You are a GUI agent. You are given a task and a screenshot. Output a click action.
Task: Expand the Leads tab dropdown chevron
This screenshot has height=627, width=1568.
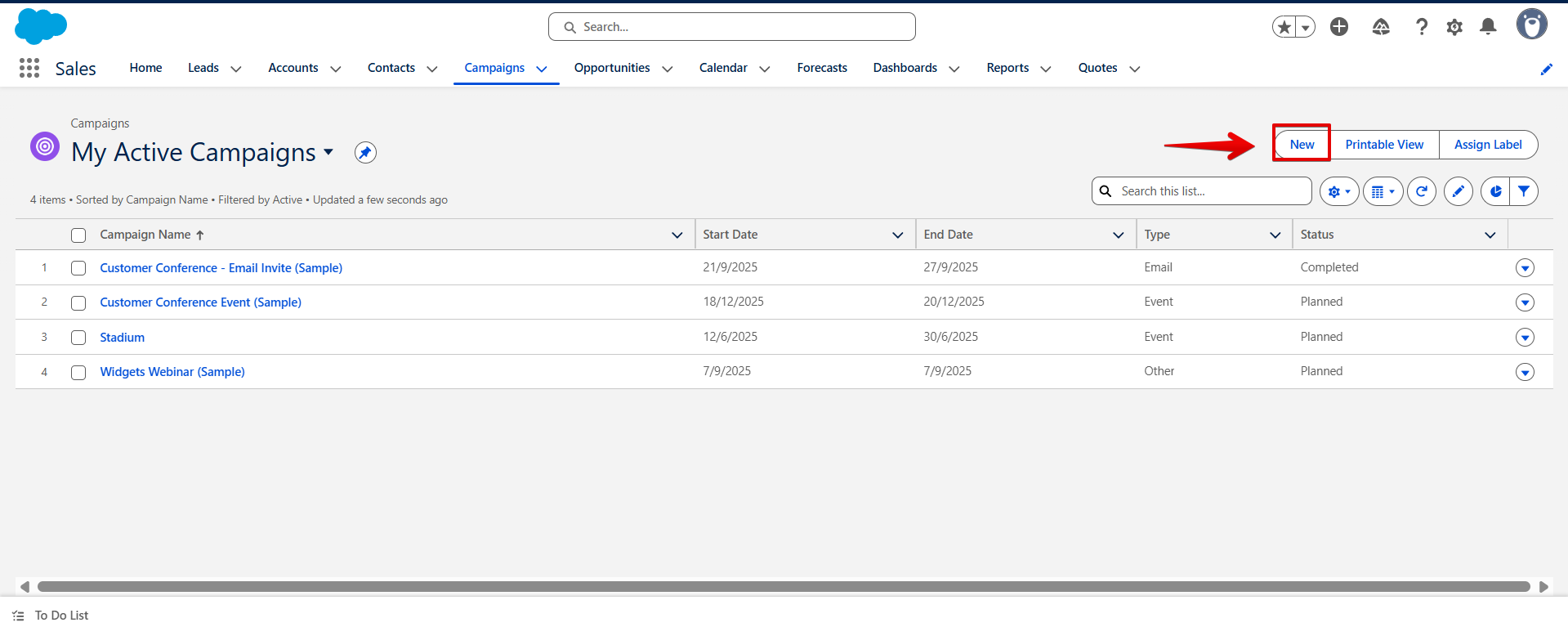point(236,69)
